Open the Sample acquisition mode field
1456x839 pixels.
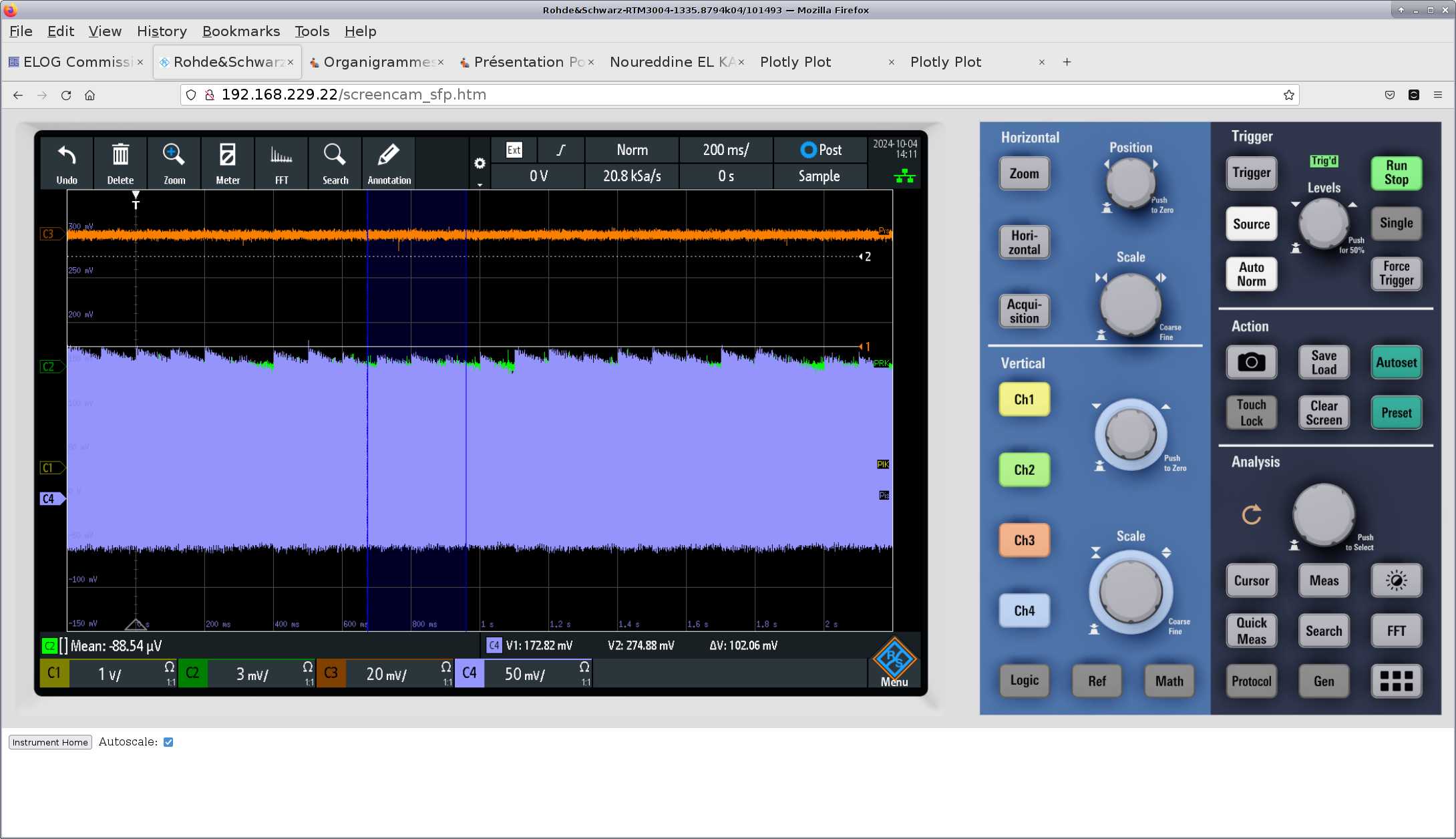(x=819, y=176)
